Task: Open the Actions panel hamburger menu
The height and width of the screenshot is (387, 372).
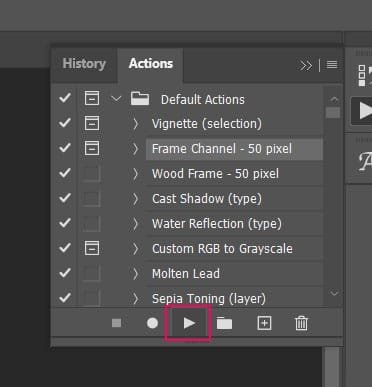Action: pyautogui.click(x=332, y=64)
